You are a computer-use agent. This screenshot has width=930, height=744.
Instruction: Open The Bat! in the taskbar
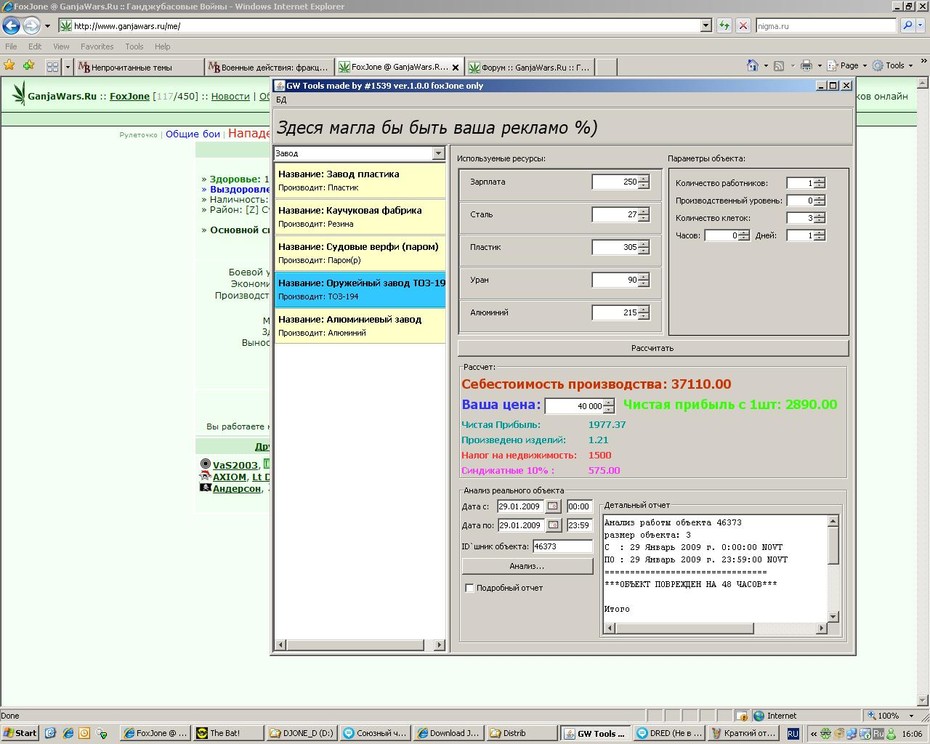pos(228,733)
